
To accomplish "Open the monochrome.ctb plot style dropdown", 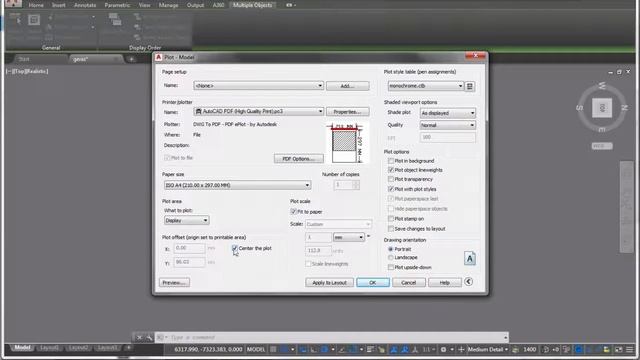I will coord(426,86).
